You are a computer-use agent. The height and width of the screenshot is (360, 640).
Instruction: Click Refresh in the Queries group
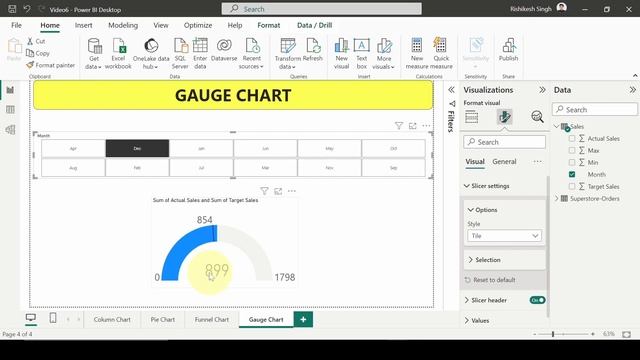(313, 49)
